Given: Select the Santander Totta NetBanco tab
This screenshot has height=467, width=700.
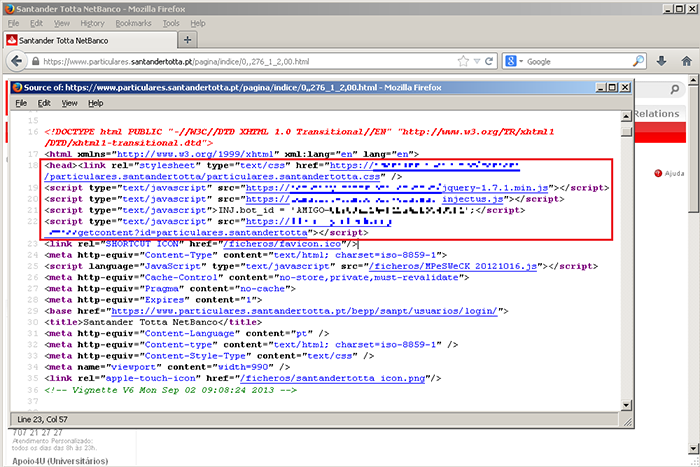Looking at the screenshot, I should [91, 41].
